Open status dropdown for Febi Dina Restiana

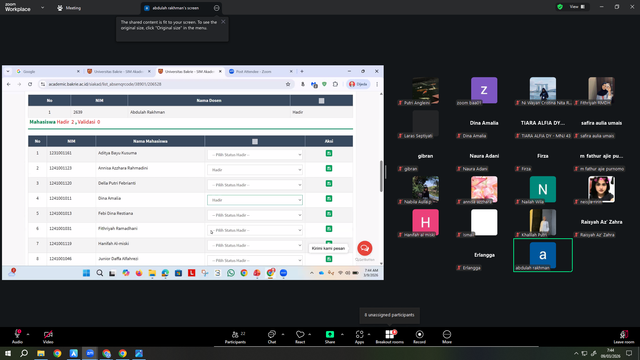coord(255,215)
